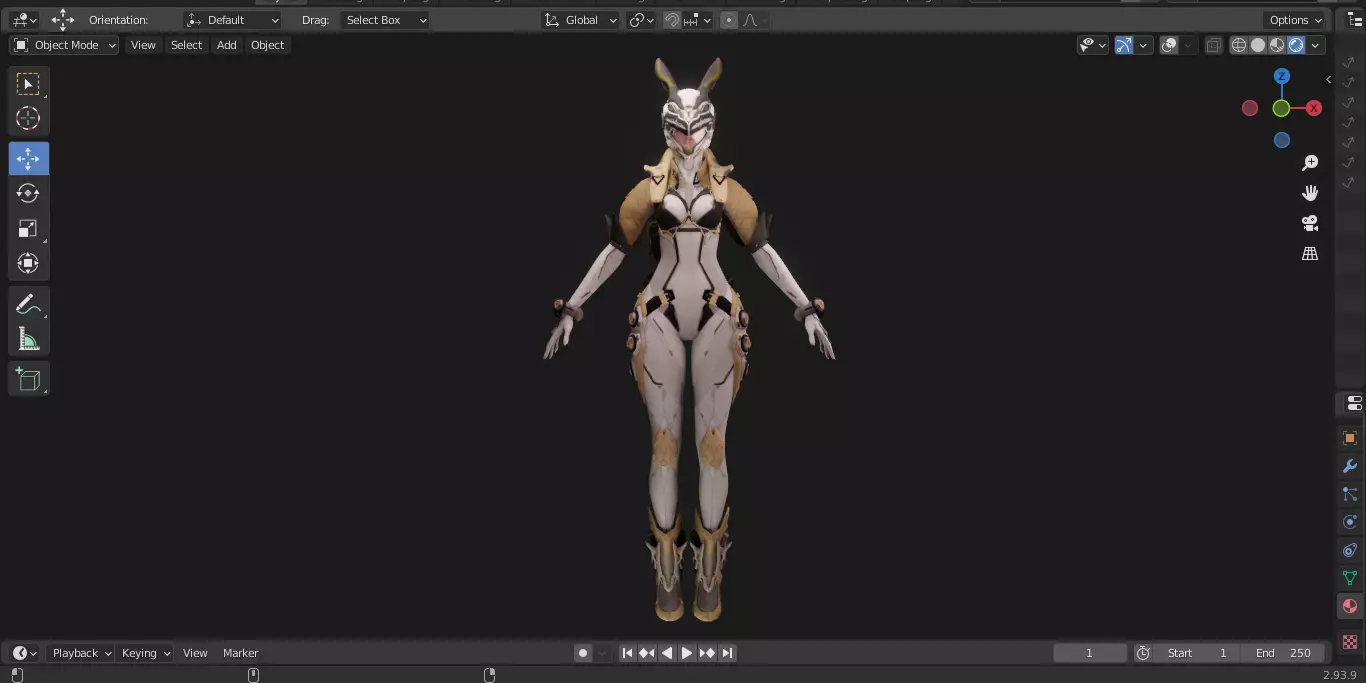
Task: Select the Select Box tool
Action: [28, 84]
